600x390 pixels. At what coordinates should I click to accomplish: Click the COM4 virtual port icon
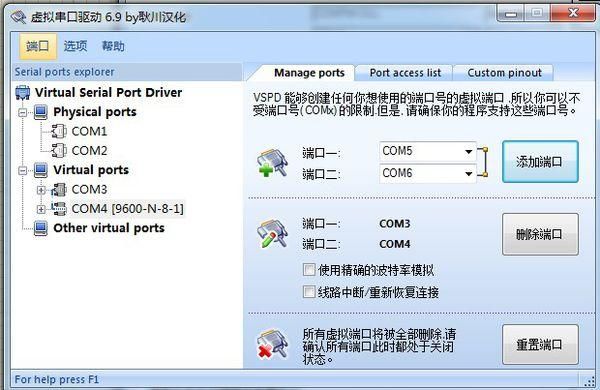[x=59, y=209]
